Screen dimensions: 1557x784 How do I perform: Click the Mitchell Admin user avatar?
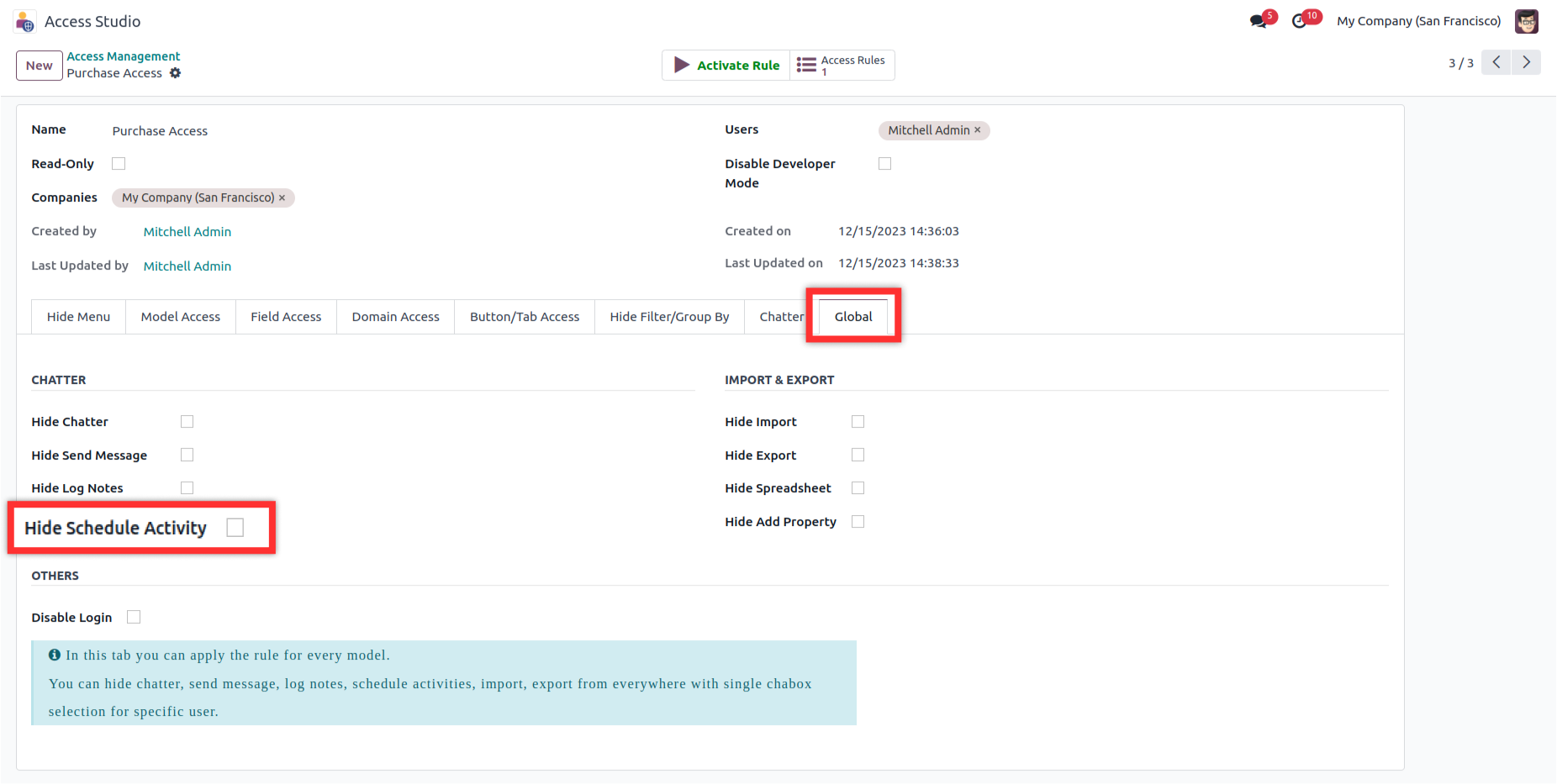point(1526,21)
